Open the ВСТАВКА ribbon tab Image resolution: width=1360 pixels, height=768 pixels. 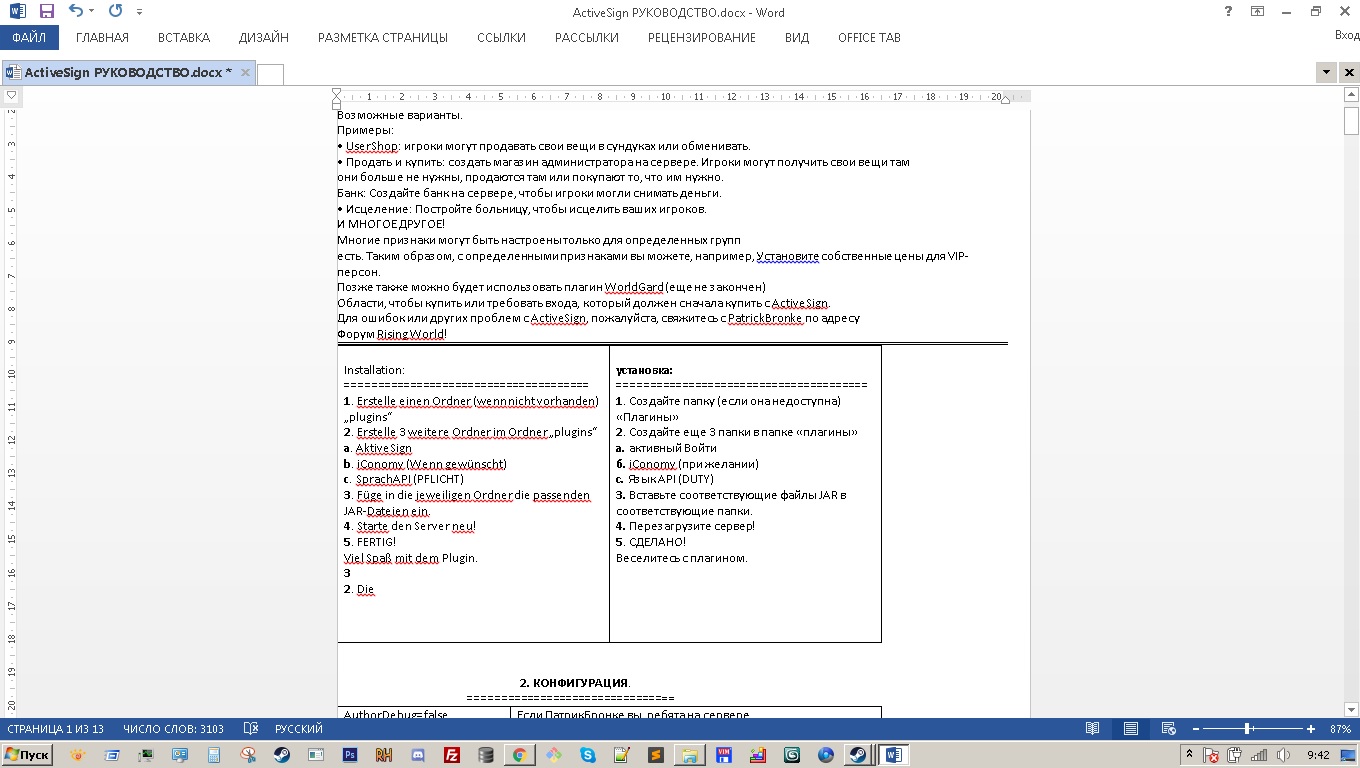[184, 38]
